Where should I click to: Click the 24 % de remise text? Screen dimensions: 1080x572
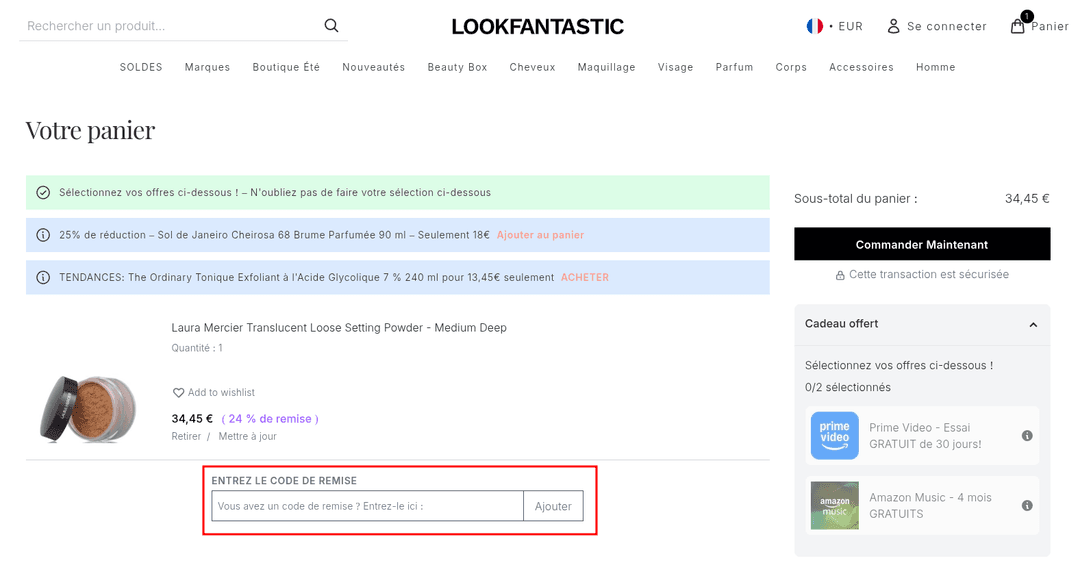click(x=270, y=419)
